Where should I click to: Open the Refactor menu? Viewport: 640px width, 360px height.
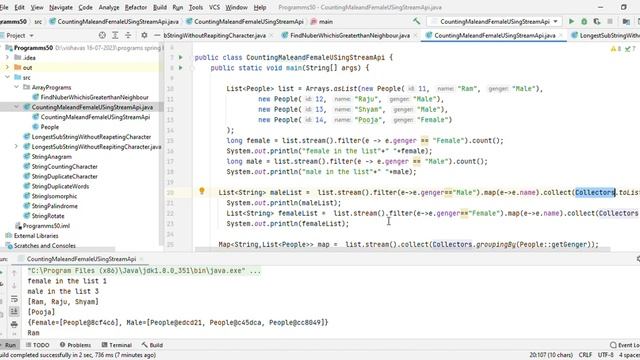point(136,7)
